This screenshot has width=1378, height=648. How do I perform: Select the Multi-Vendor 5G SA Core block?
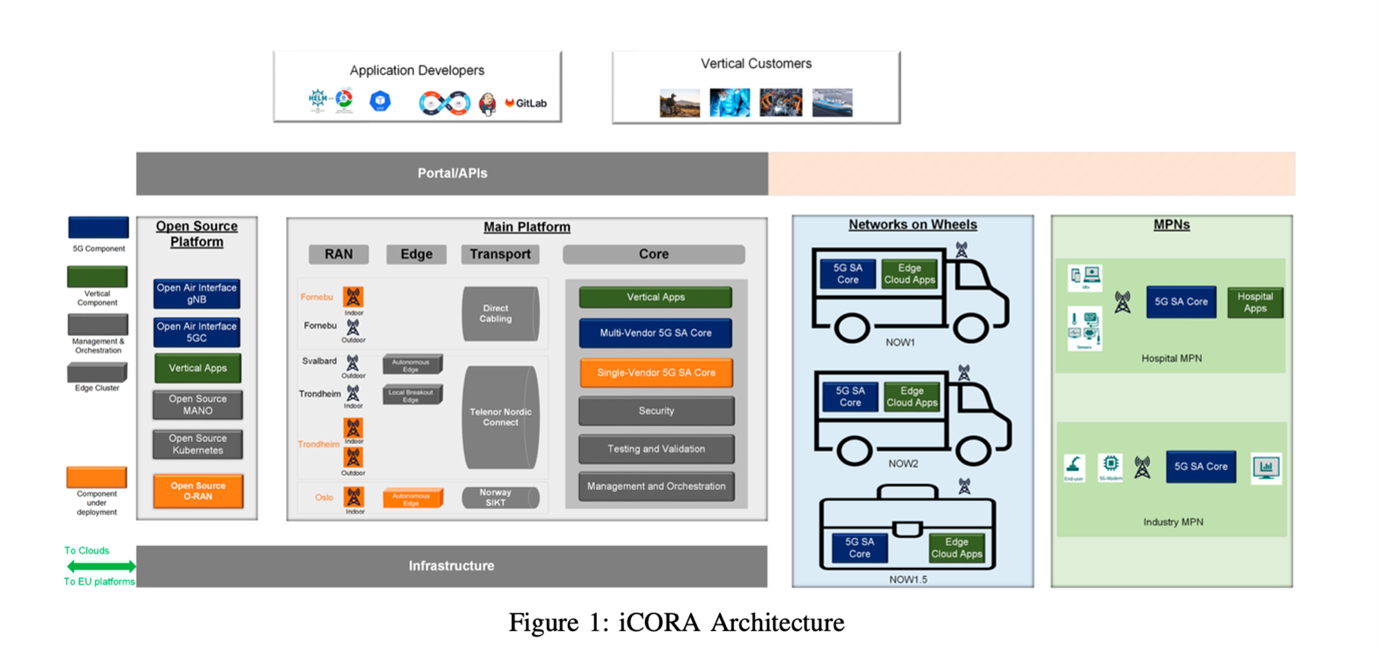click(x=655, y=334)
